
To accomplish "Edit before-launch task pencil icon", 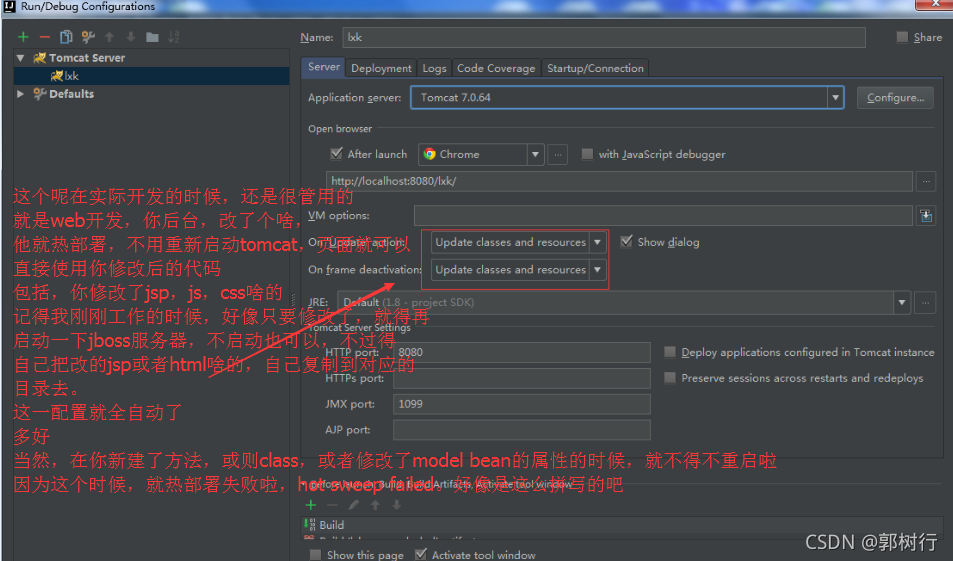I will click(x=353, y=504).
